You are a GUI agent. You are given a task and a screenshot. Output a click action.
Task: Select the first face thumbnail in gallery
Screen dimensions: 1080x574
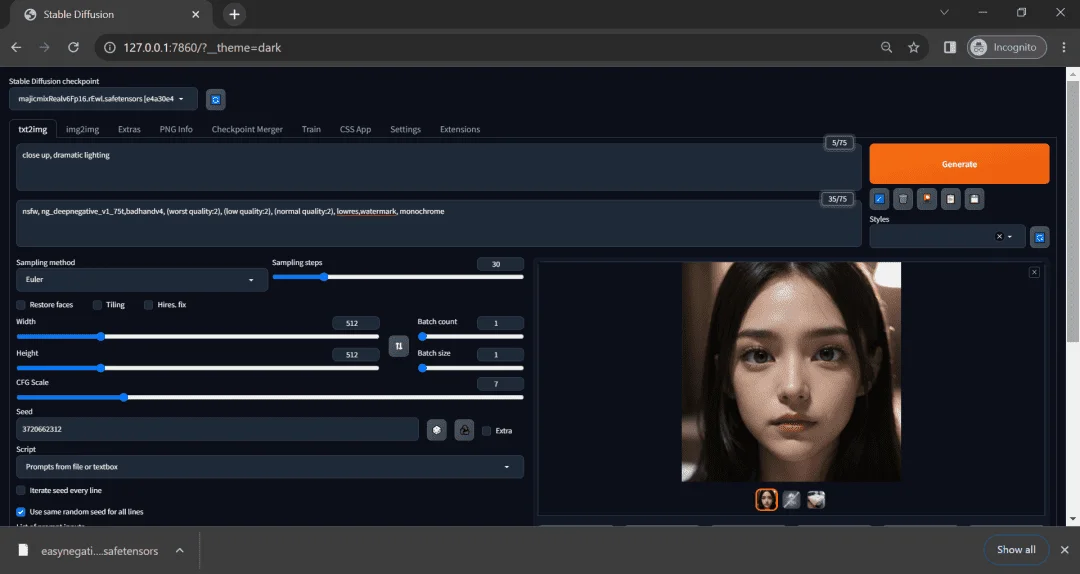767,500
